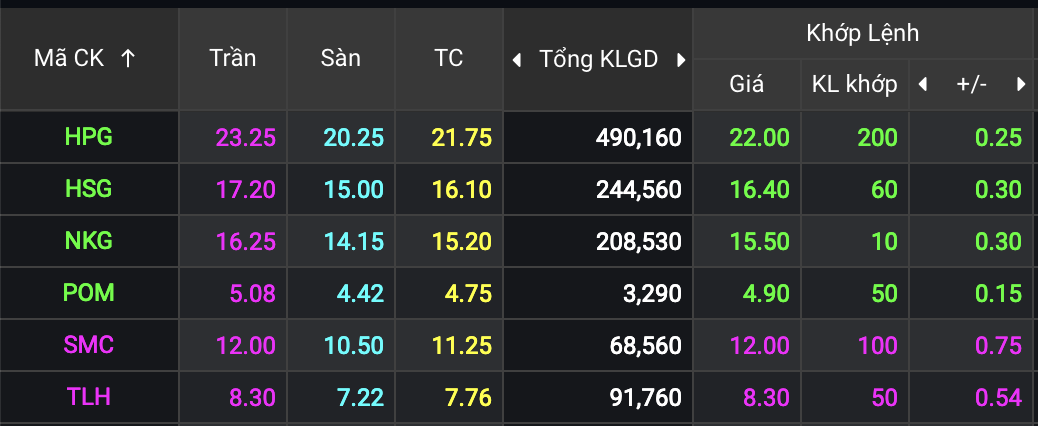Click the Trần column header

[x=233, y=59]
